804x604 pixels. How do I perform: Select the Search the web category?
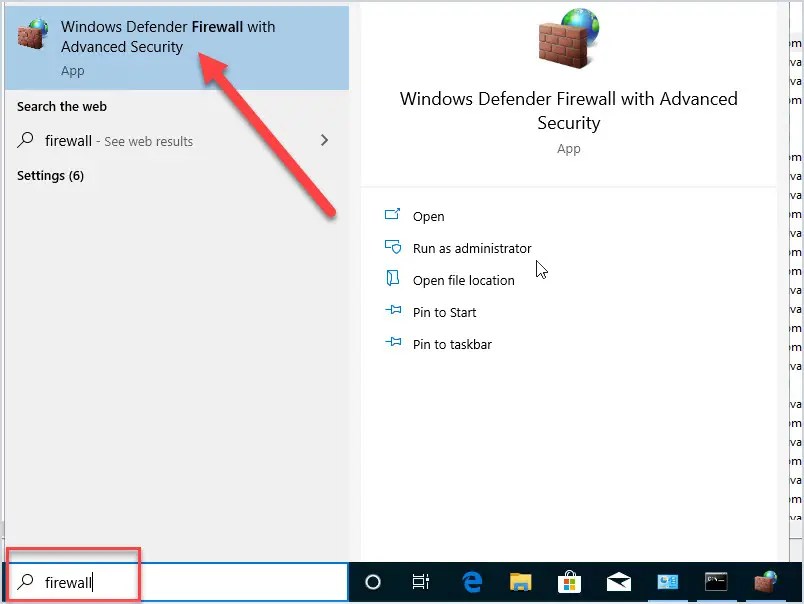pos(61,106)
